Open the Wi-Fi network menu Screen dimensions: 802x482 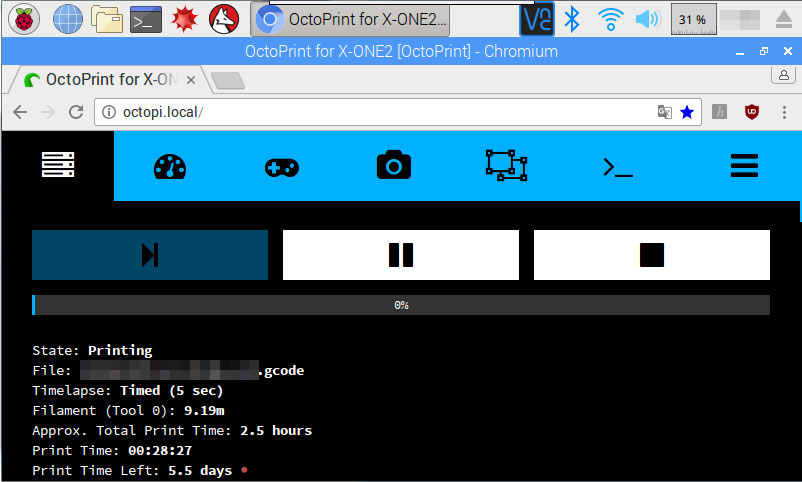point(610,19)
